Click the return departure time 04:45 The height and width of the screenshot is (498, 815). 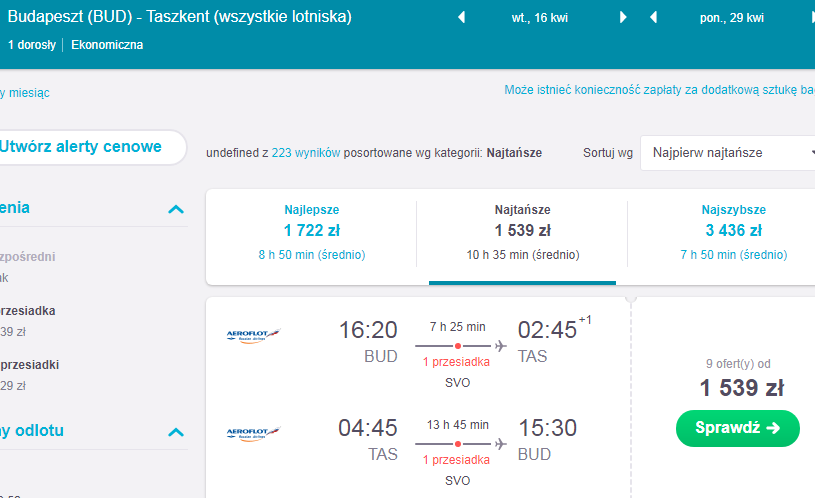(x=367, y=428)
